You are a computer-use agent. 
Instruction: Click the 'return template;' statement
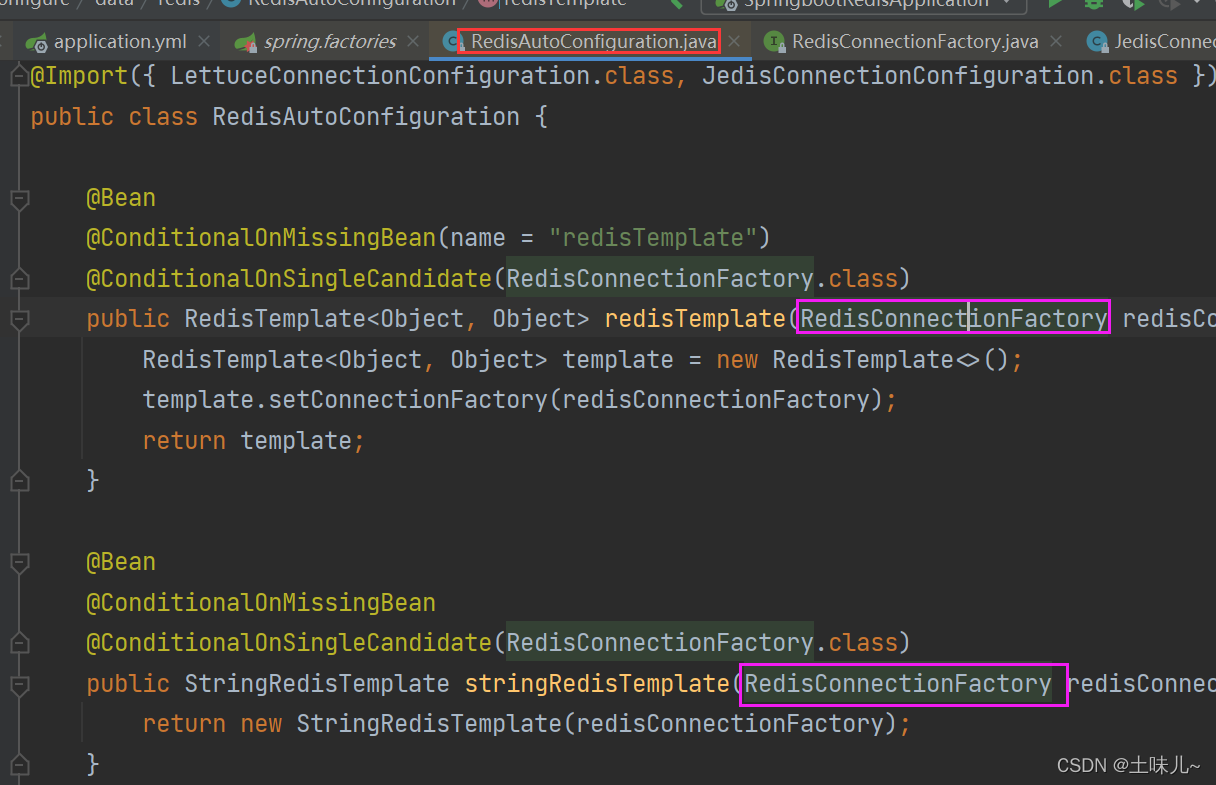(x=254, y=441)
